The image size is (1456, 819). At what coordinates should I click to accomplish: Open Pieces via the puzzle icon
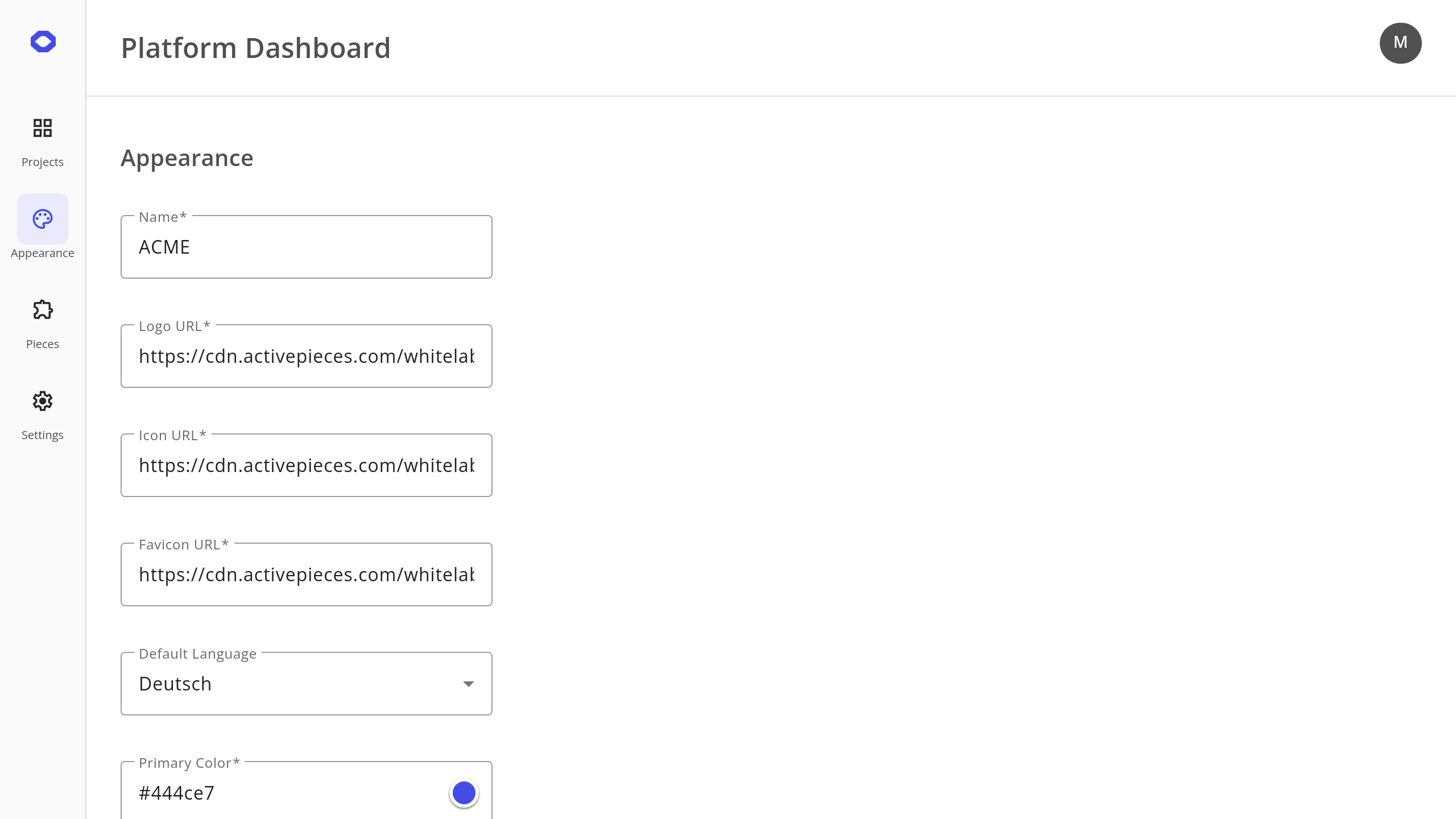tap(43, 310)
